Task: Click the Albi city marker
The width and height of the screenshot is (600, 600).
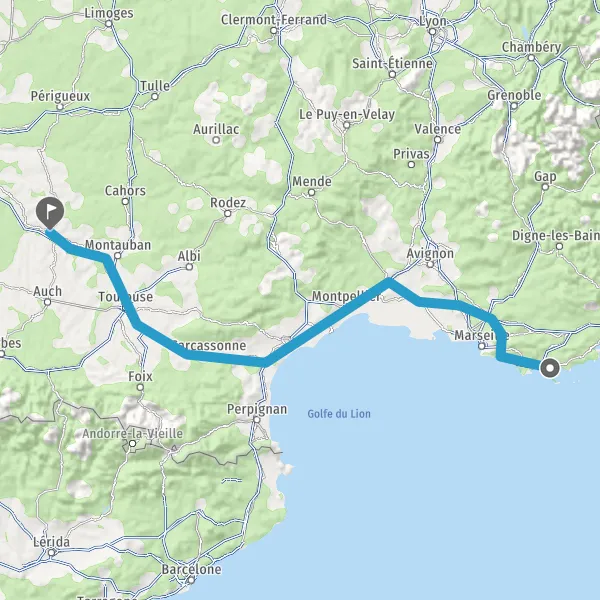Action: [189, 267]
